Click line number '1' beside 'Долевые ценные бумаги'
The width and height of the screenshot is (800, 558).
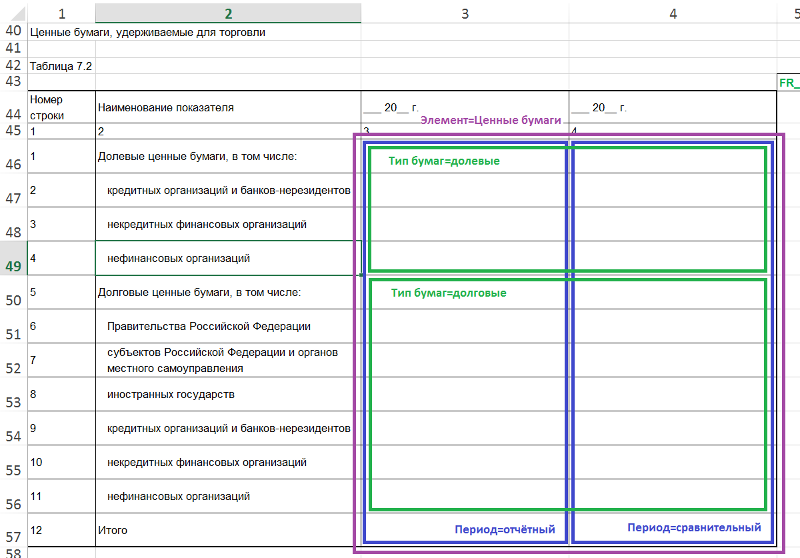[x=61, y=156]
